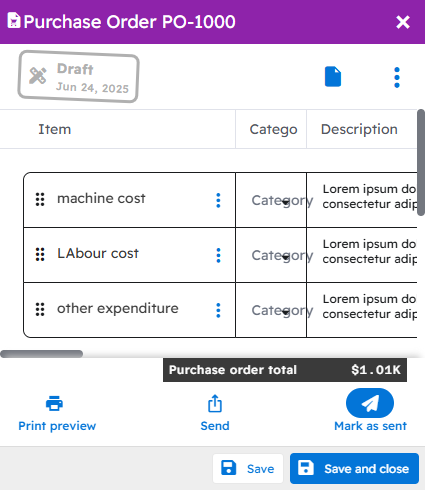This screenshot has height=490, width=425.
Task: Click the blue document icon
Action: pos(333,77)
